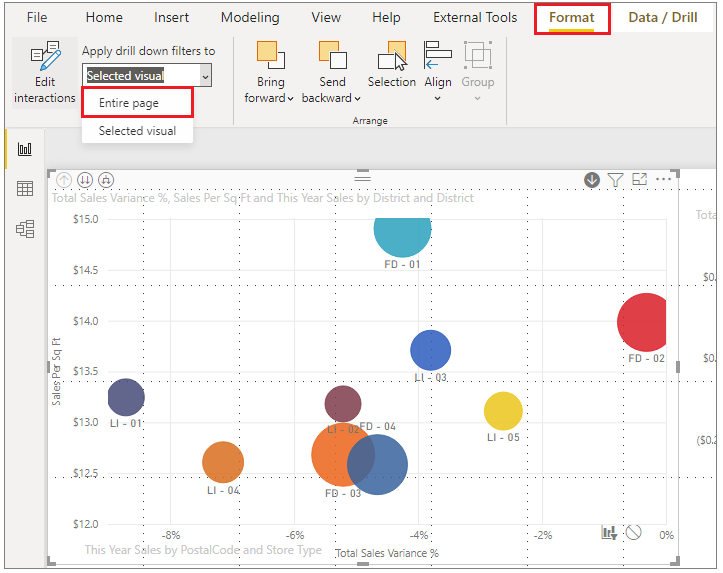Image resolution: width=723 pixels, height=573 pixels.
Task: Open Apply drill down filters combo box arrow
Action: coord(206,77)
